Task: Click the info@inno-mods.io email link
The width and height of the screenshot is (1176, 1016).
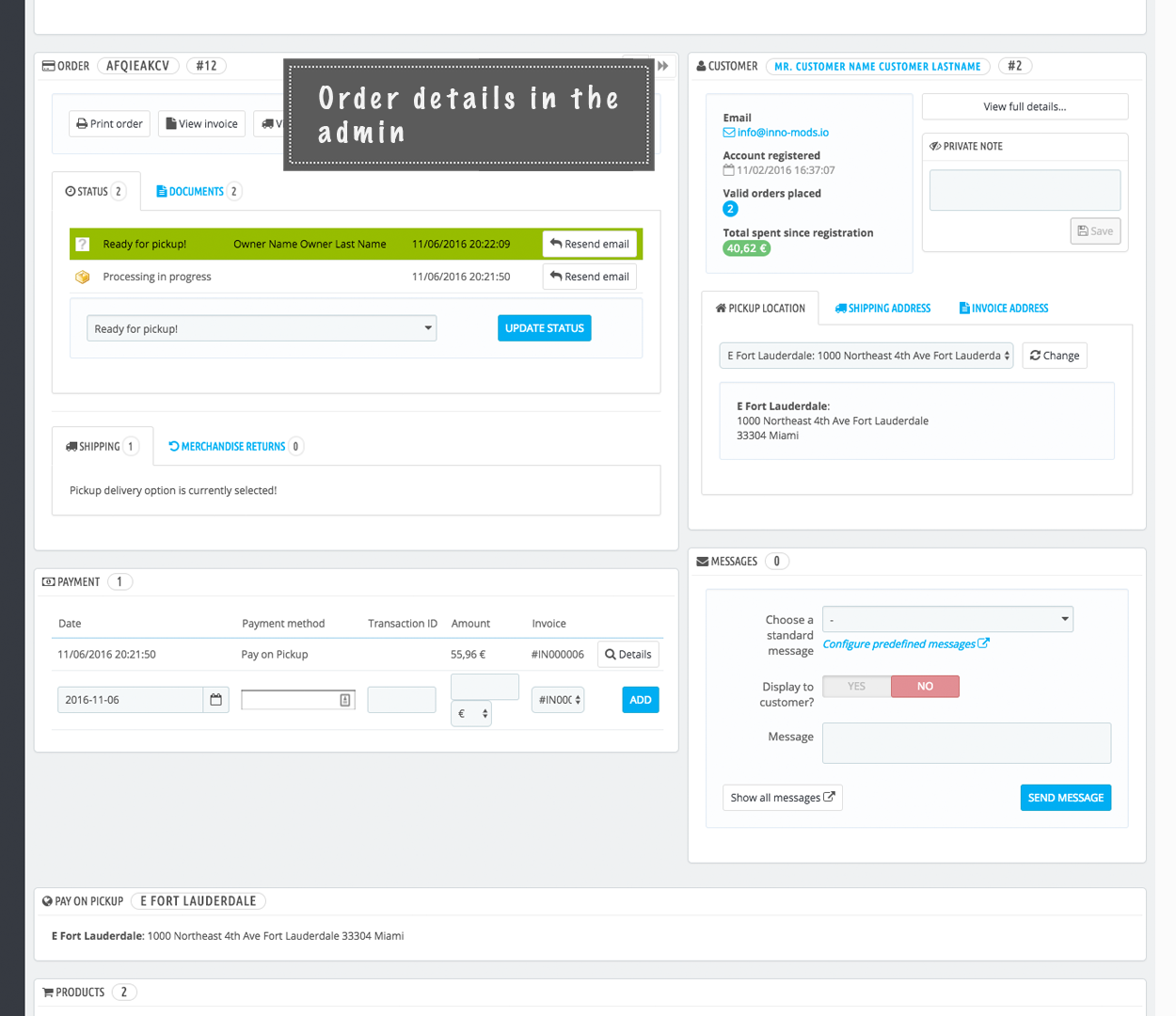Action: (x=783, y=133)
